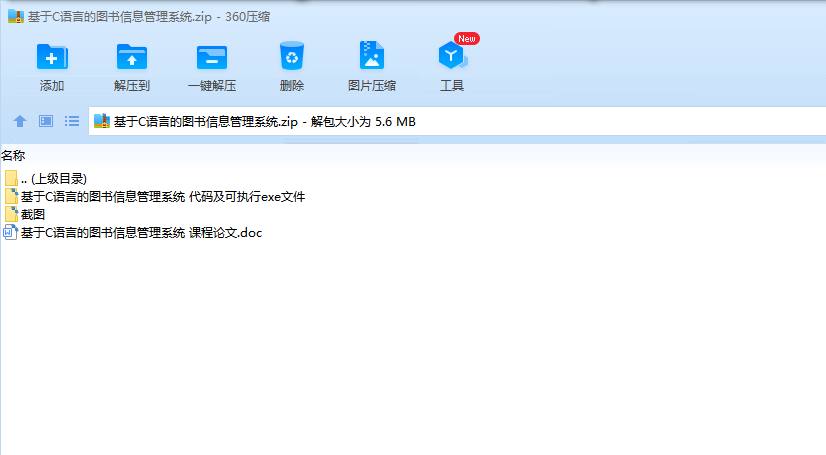Image resolution: width=826 pixels, height=455 pixels.
Task: Click the 添加 (Add) toolbar icon
Action: (x=52, y=57)
